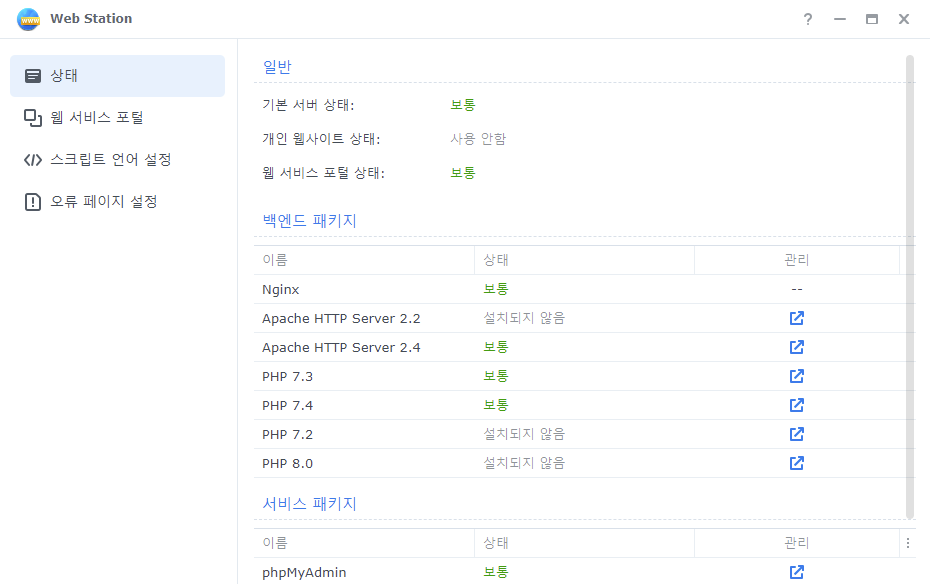
Task: Click the 보통 status for Nginx
Action: point(496,289)
